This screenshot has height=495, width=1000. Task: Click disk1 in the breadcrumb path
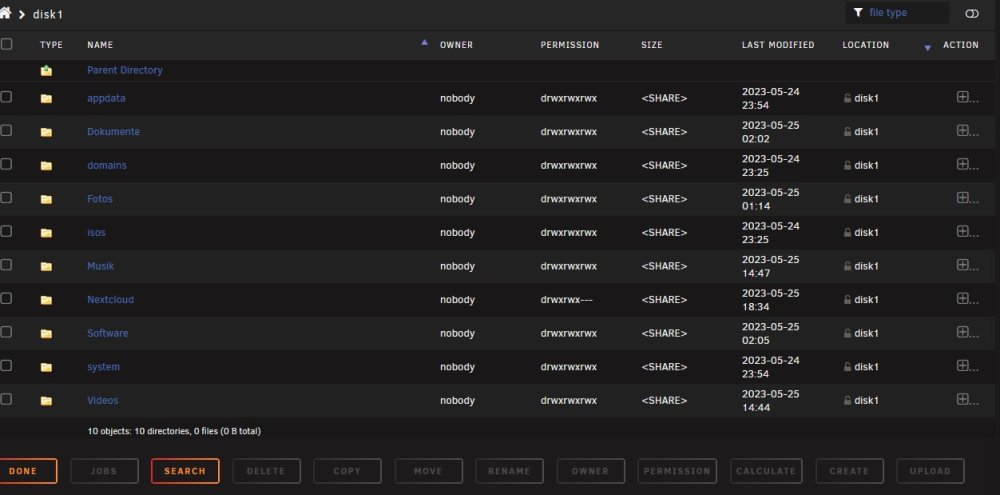click(x=48, y=14)
